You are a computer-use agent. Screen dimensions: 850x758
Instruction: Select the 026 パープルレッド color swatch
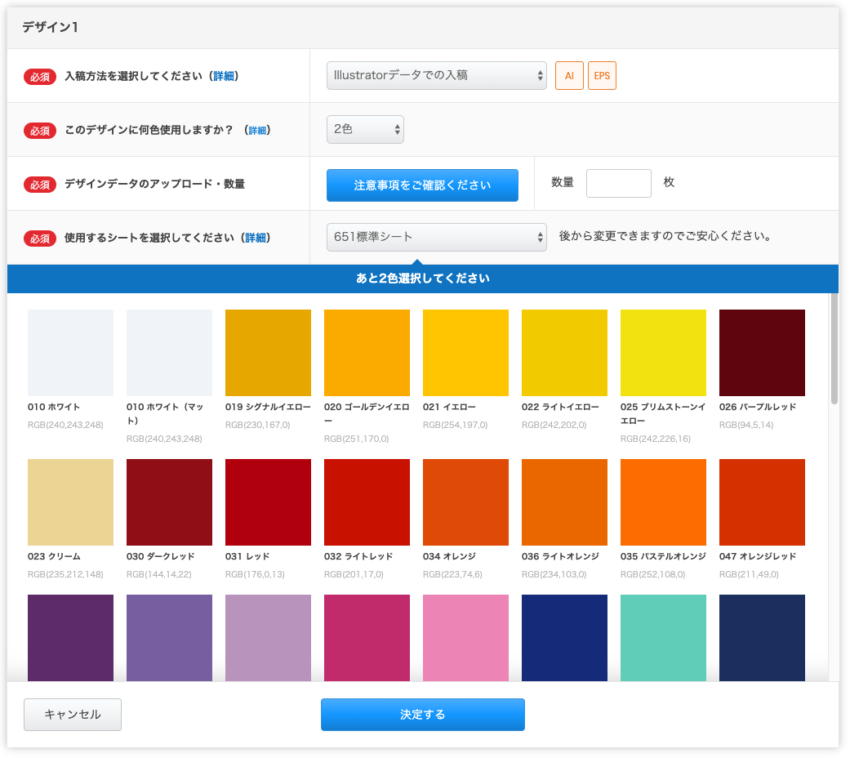pos(762,351)
